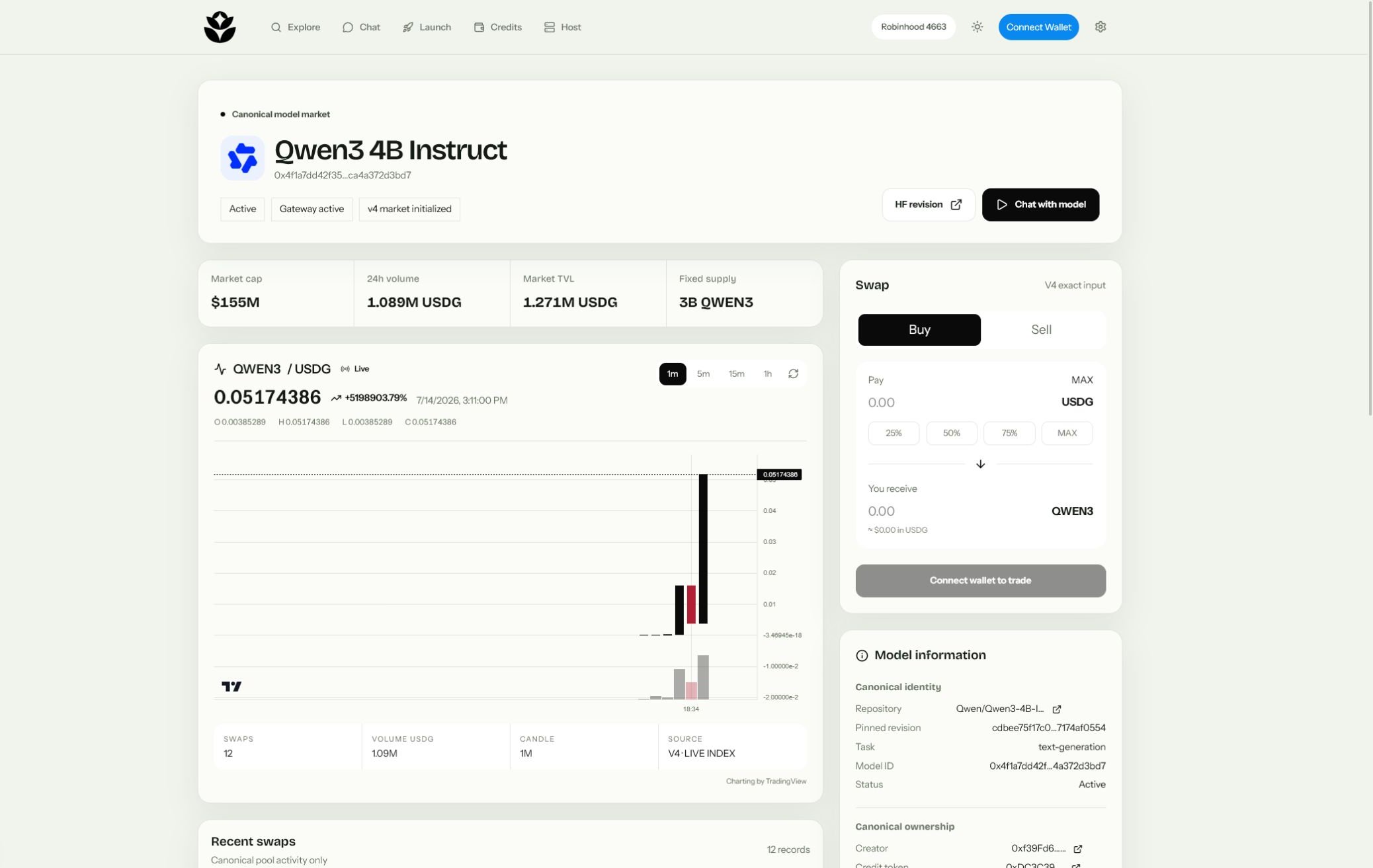Click the You receive amount field
This screenshot has width=1373, height=868.
click(956, 511)
